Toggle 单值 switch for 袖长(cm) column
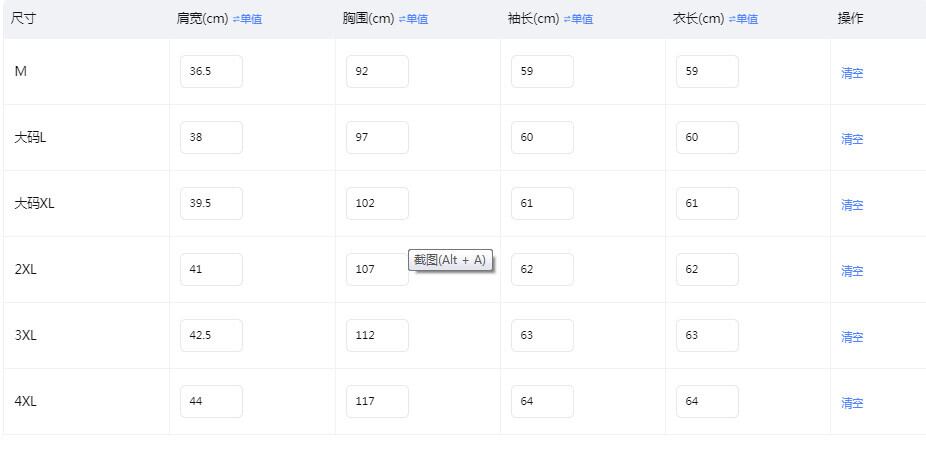 (578, 19)
